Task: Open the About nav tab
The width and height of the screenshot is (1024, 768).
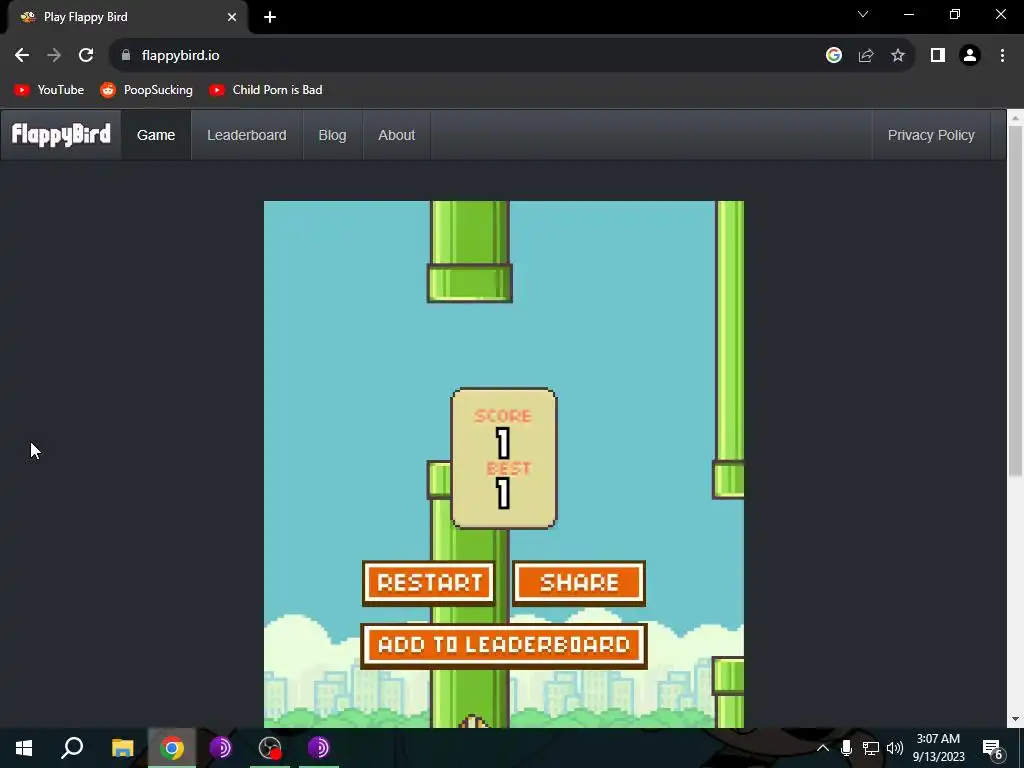Action: click(396, 135)
